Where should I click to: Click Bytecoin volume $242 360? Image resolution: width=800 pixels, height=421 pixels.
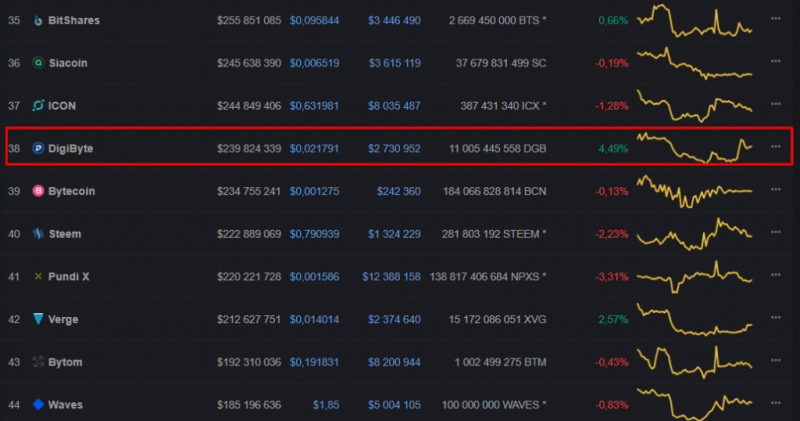coord(398,191)
